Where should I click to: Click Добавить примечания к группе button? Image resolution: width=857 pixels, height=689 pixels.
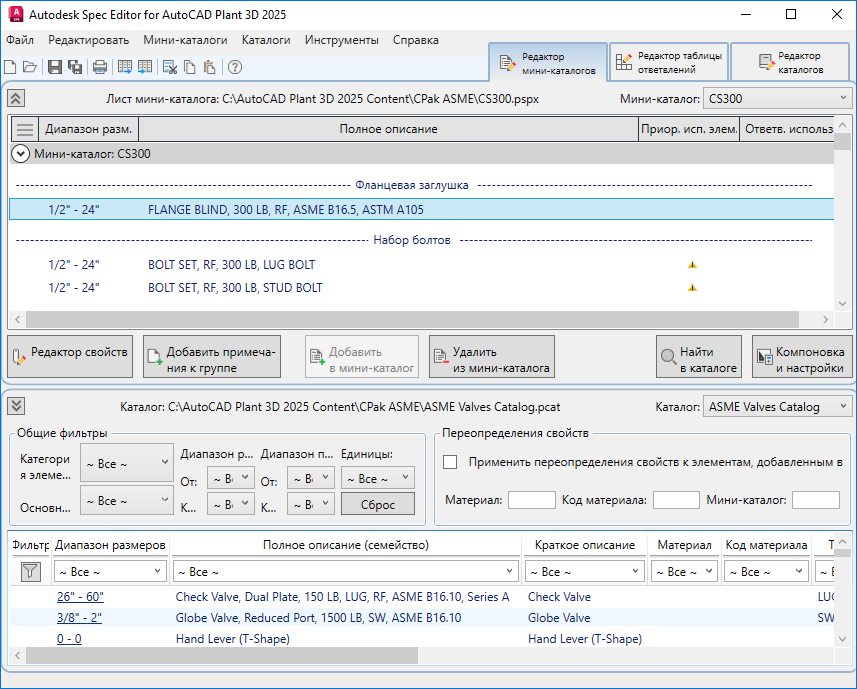tap(212, 357)
